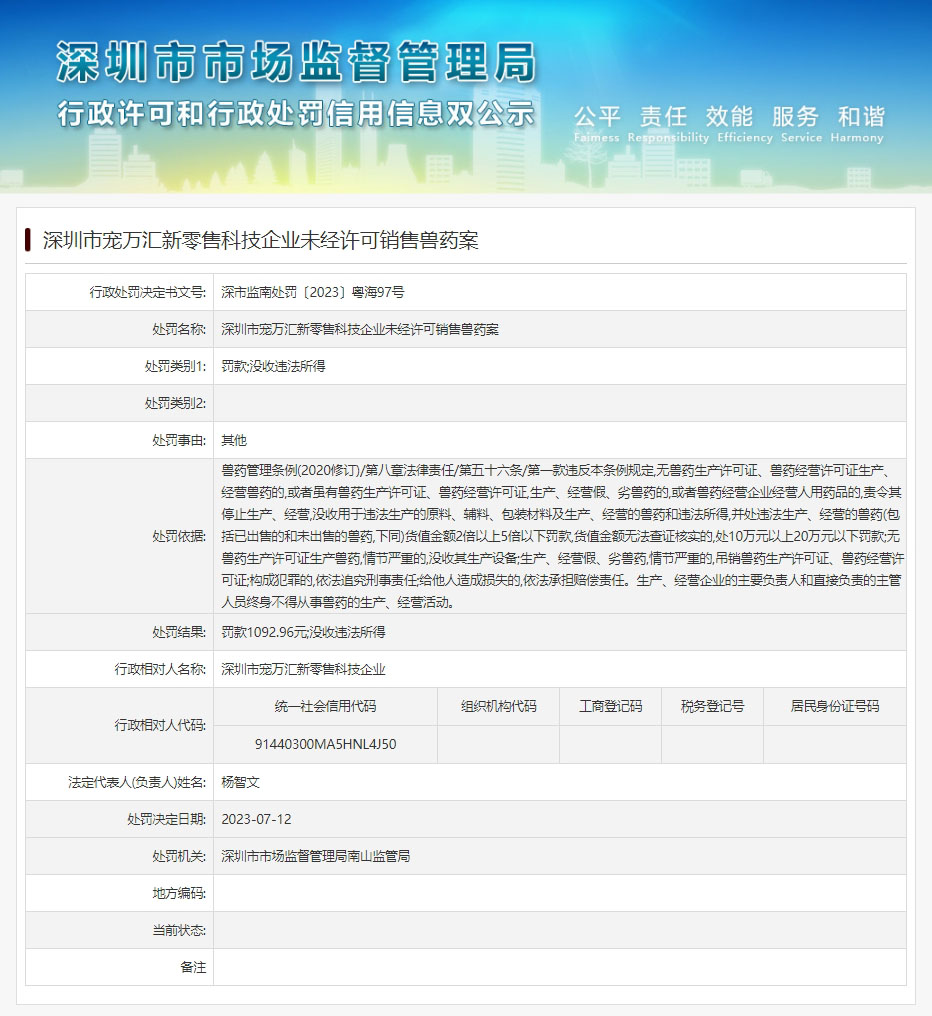Select the decision date 2023-07-12
The image size is (932, 1016).
coord(256,819)
